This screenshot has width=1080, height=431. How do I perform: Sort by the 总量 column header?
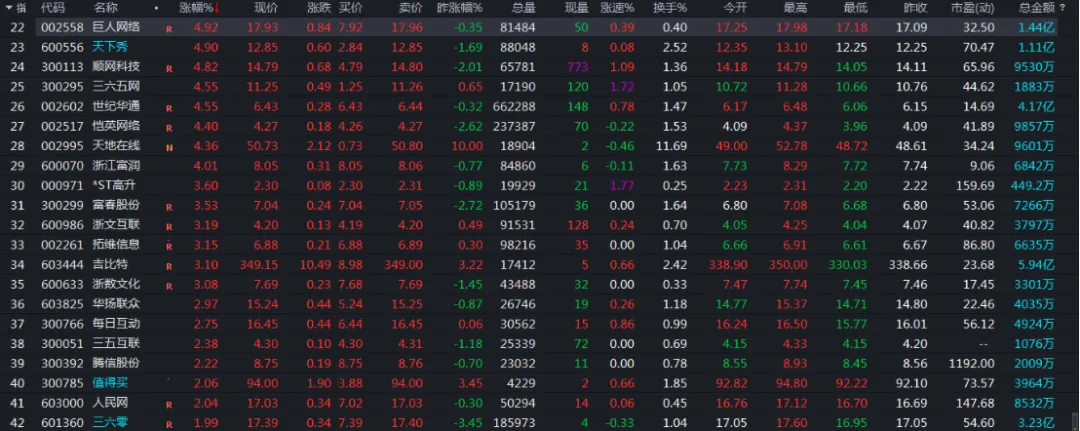coord(523,8)
